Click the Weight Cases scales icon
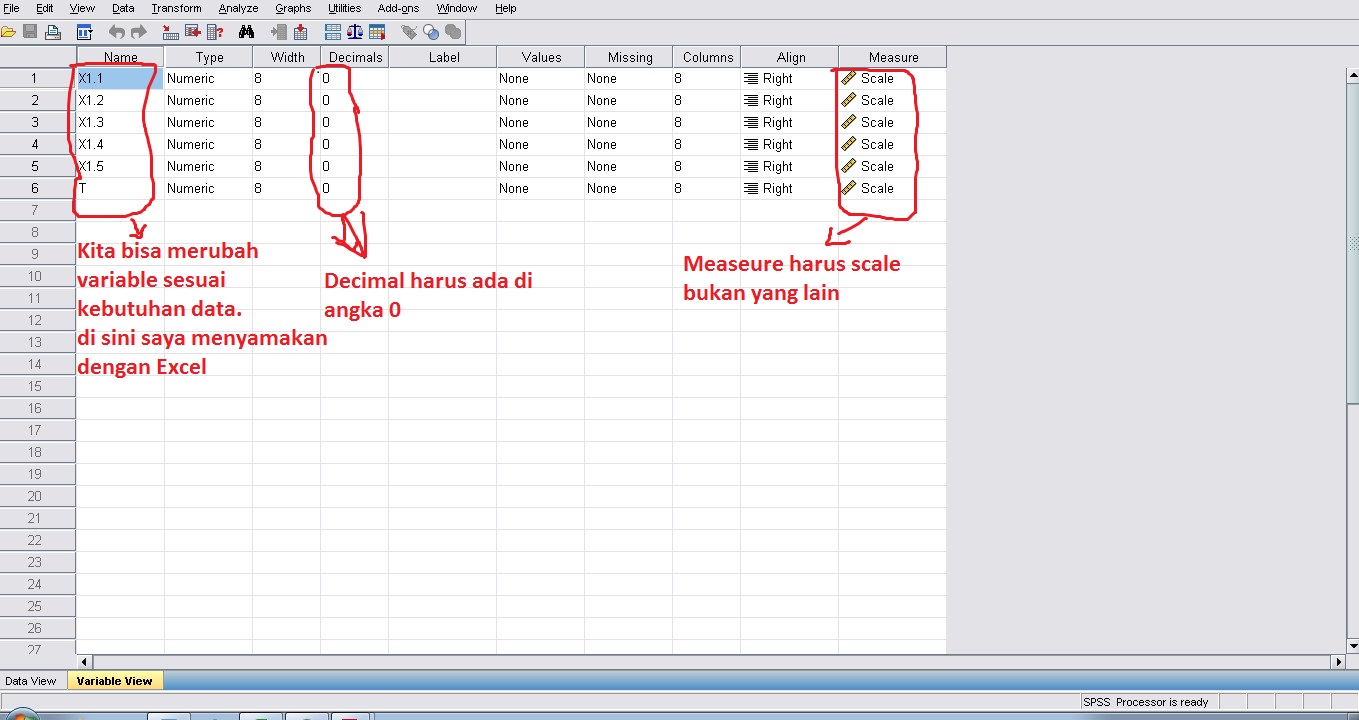1359x720 pixels. pyautogui.click(x=353, y=31)
